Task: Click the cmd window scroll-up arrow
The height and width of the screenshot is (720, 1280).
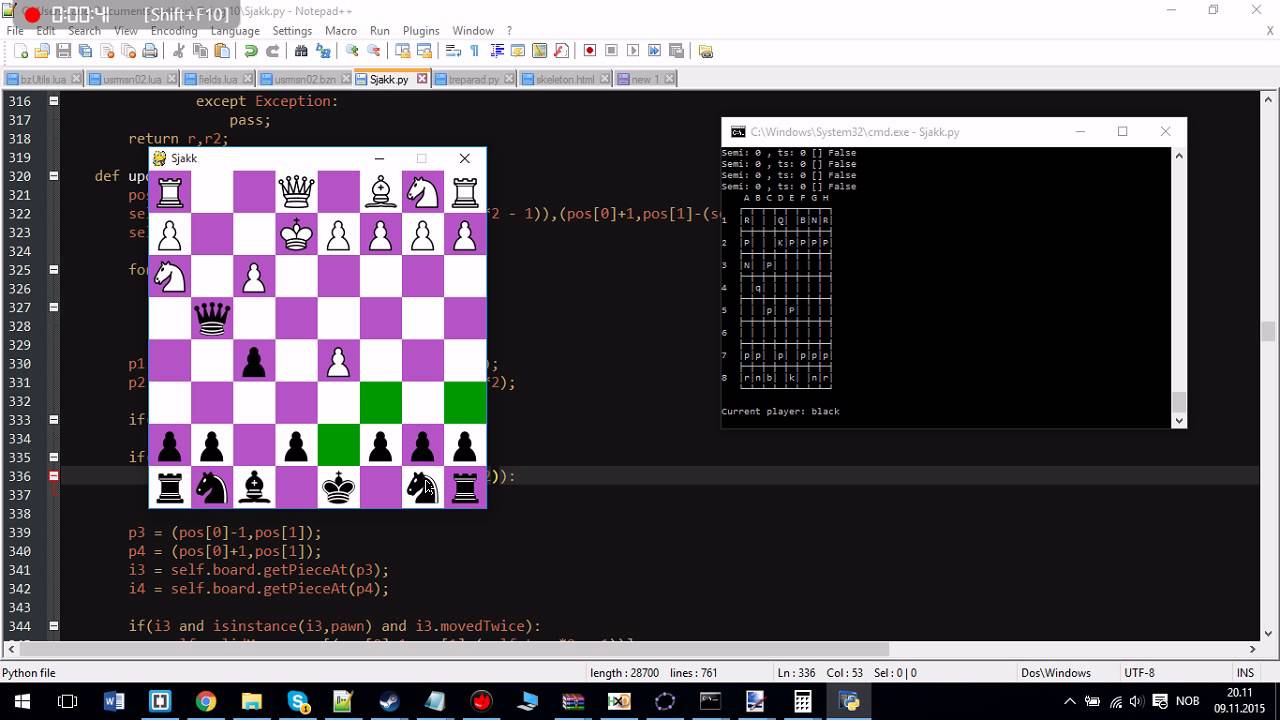Action: (1179, 156)
